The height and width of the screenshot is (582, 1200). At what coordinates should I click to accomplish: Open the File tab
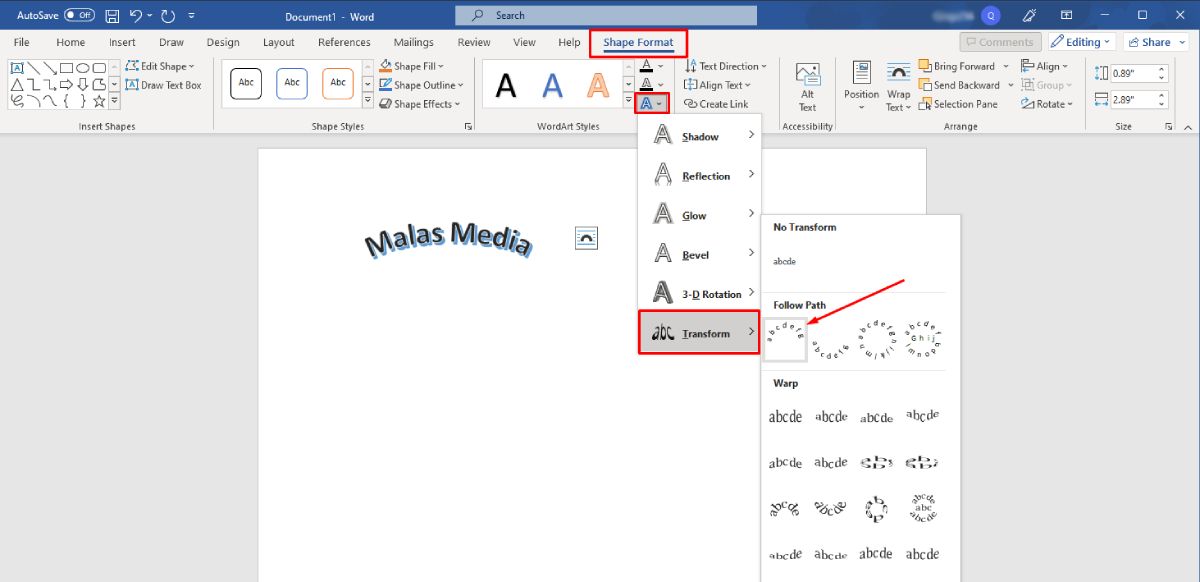(22, 42)
